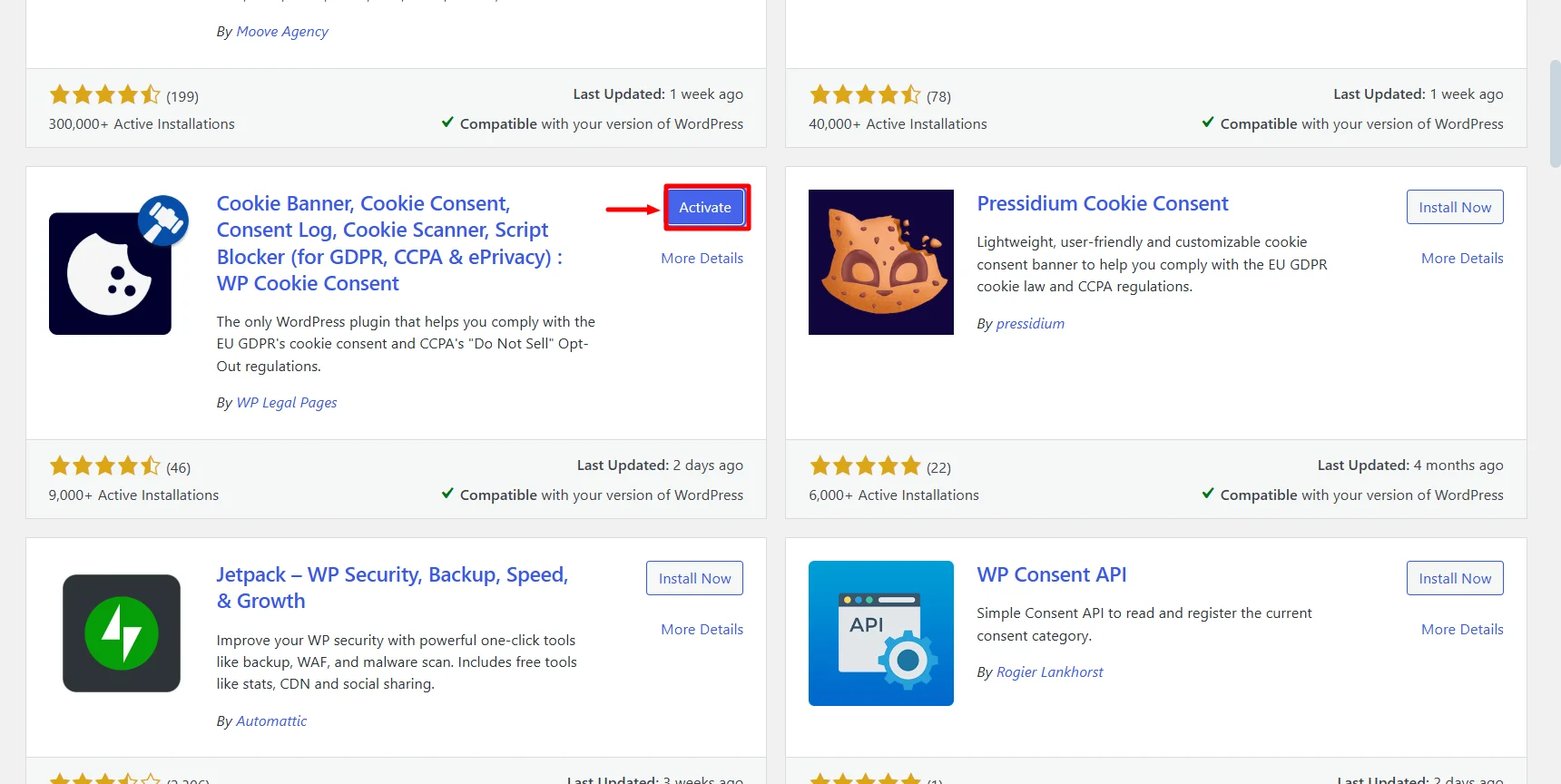
Task: Visit the WP Legal Pages author link
Action: tap(286, 402)
